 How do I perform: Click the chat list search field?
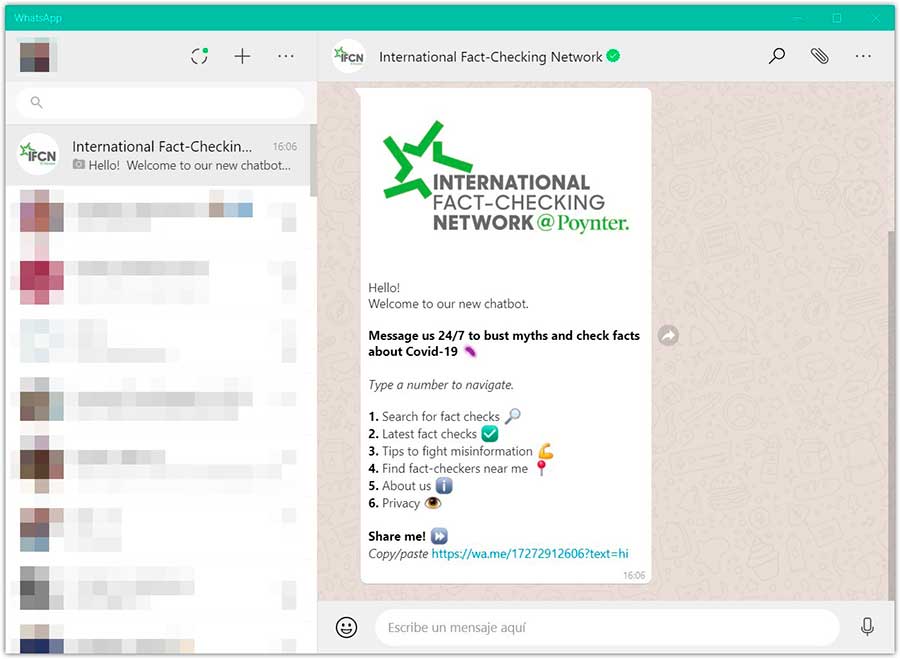coord(160,102)
